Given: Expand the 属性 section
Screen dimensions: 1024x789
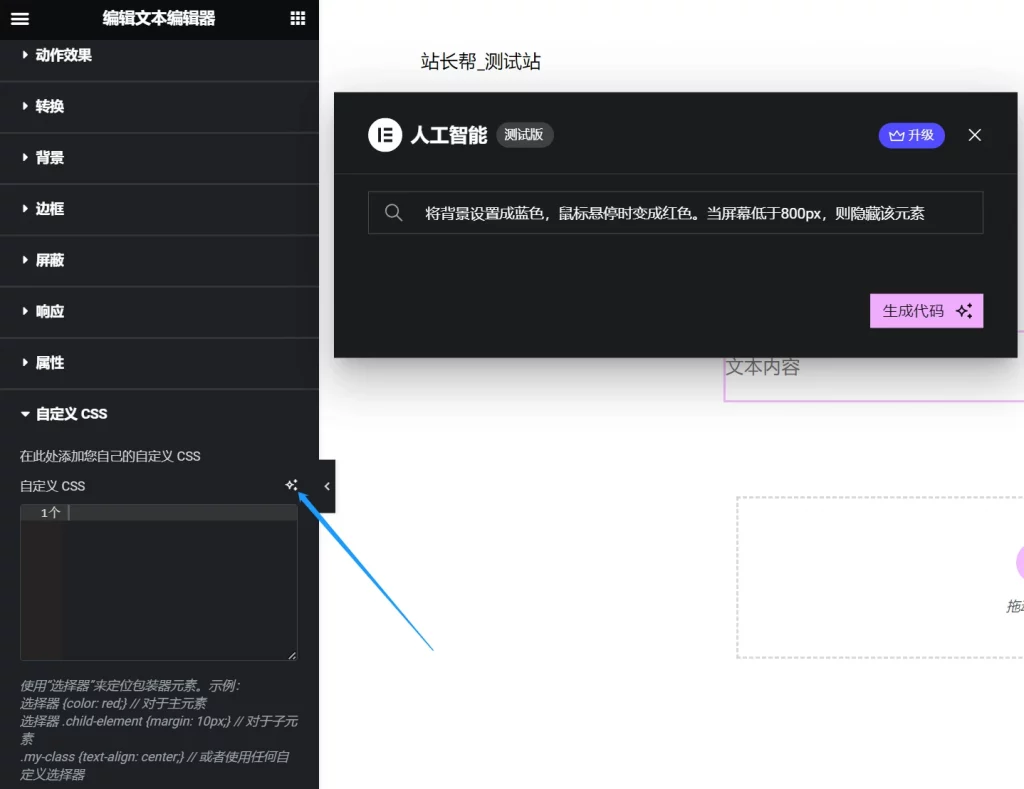Looking at the screenshot, I should point(50,362).
